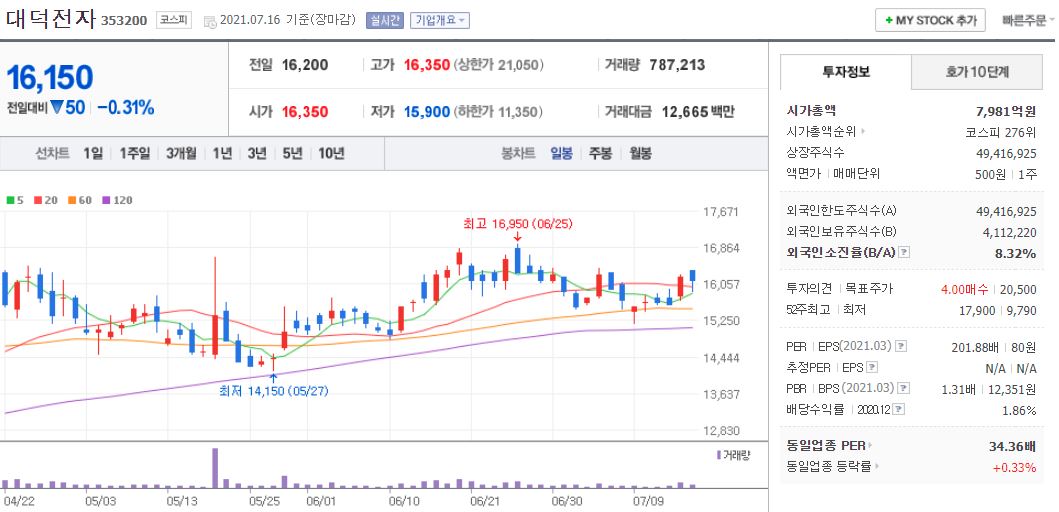1059x512 pixels.
Task: Switch to the 호가10단계 tab
Action: click(977, 72)
